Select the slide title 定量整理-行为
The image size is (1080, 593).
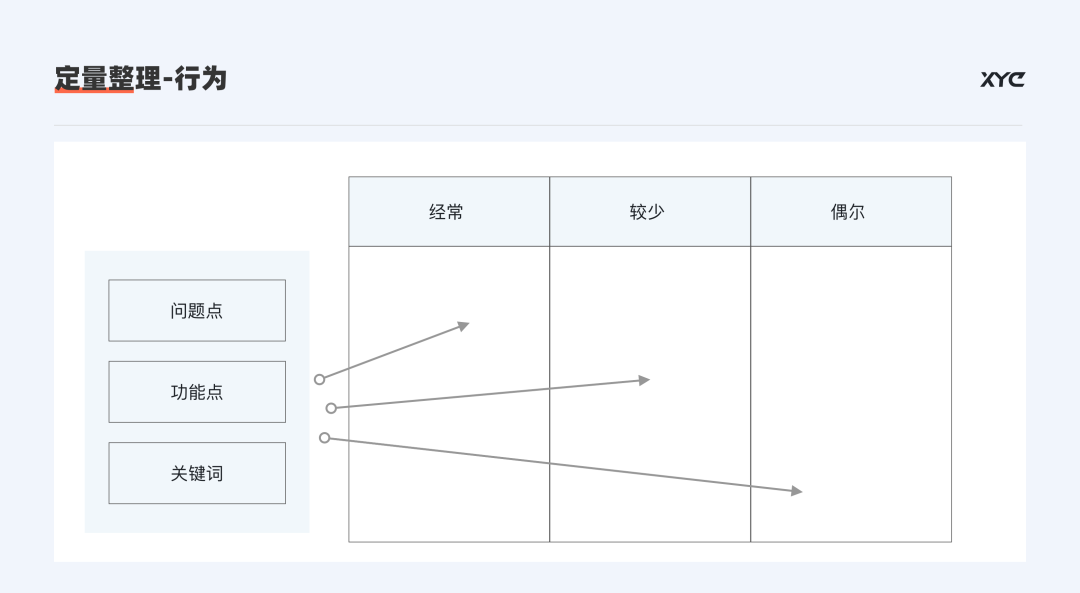coord(141,78)
